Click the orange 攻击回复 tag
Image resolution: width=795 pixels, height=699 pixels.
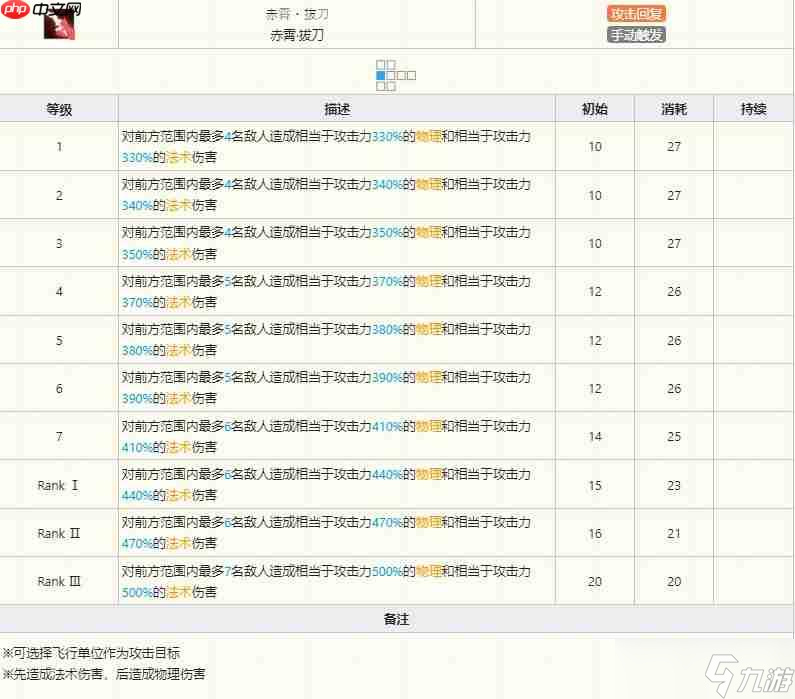[x=635, y=14]
